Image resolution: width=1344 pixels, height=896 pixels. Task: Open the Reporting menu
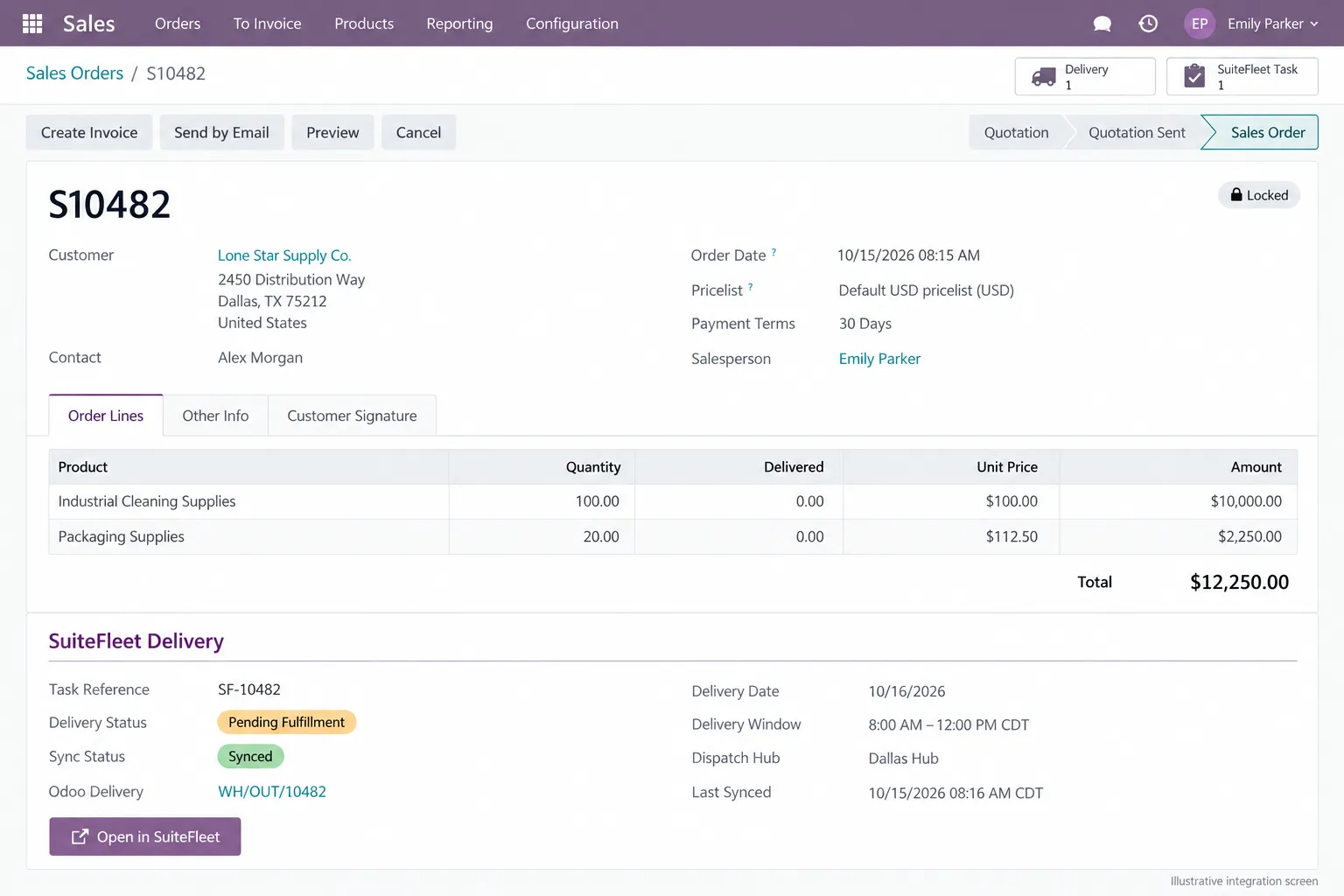(x=459, y=24)
